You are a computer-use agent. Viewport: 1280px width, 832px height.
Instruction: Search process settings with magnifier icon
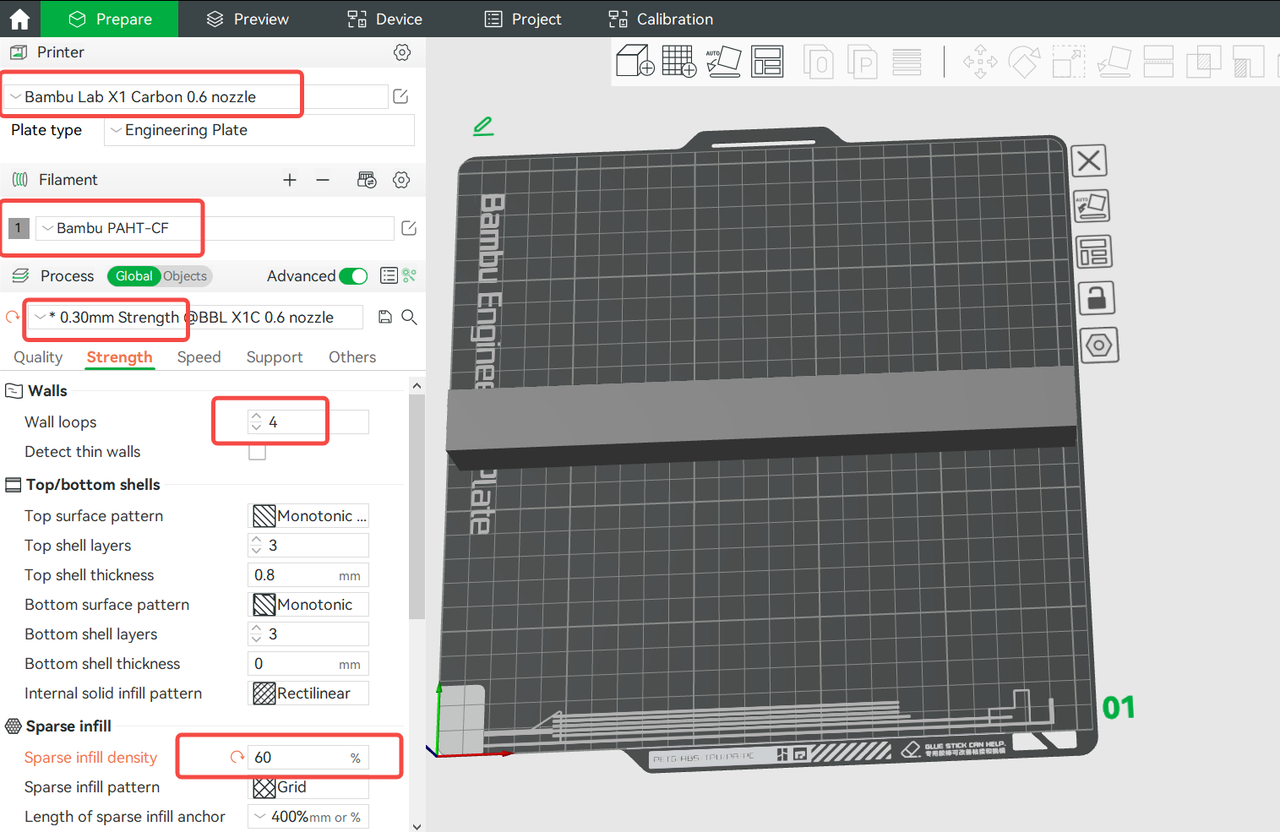pos(409,317)
